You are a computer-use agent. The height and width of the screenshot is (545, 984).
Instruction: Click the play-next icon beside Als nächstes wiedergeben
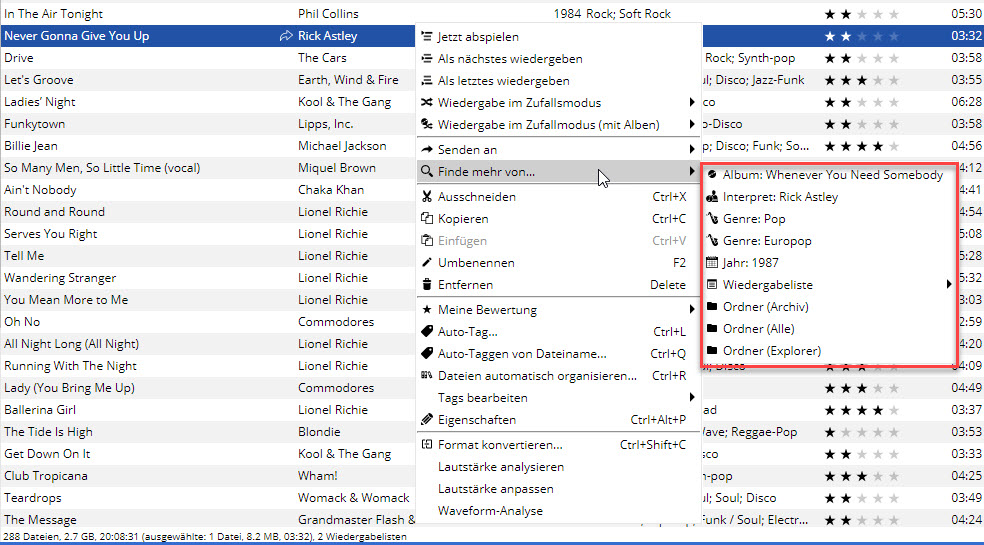click(427, 59)
